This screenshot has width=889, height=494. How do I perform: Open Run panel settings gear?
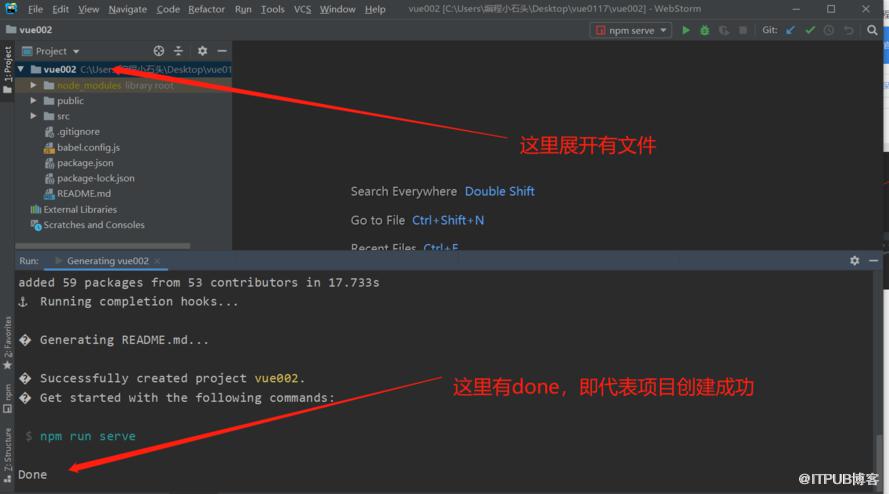pos(854,261)
